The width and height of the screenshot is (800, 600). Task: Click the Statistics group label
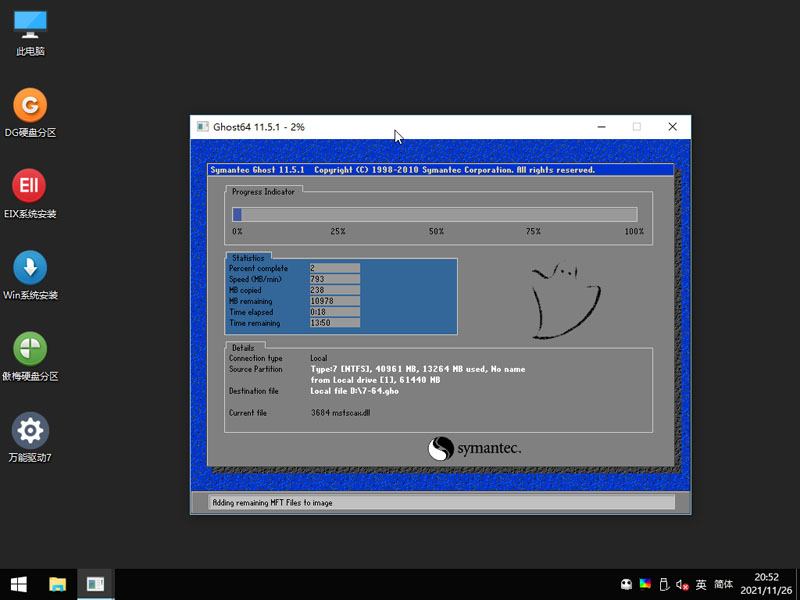[x=248, y=258]
